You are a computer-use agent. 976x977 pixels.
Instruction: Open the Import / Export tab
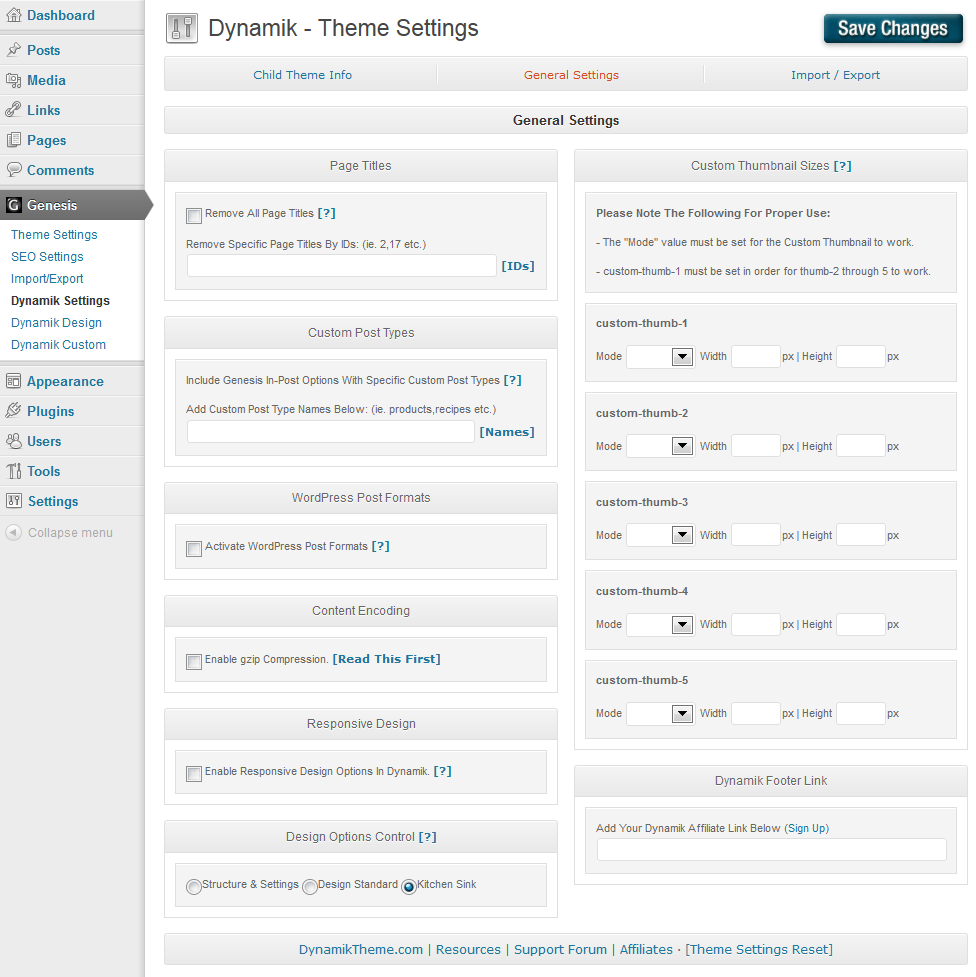click(835, 75)
